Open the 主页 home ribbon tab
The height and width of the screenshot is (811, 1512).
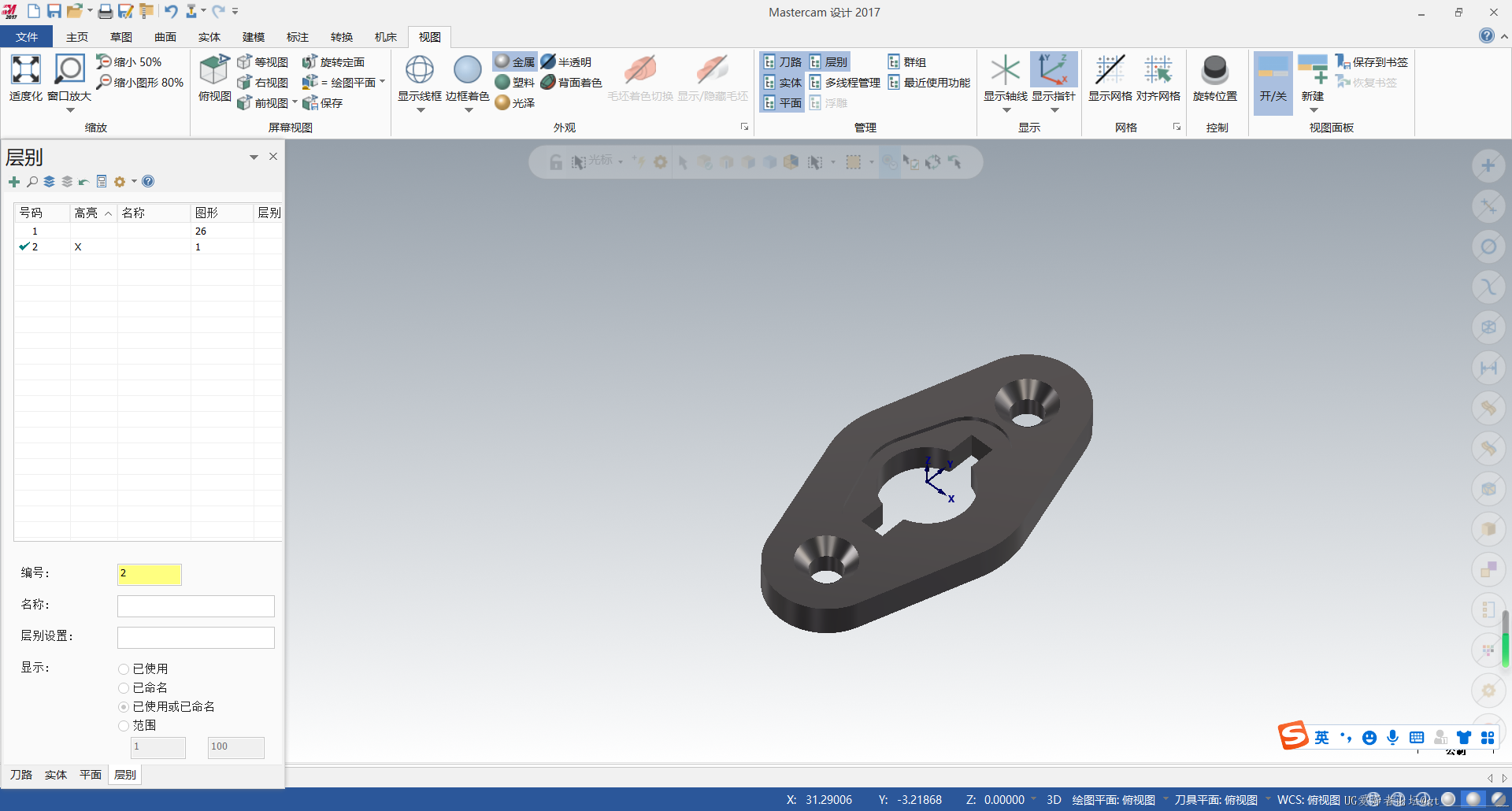[77, 37]
